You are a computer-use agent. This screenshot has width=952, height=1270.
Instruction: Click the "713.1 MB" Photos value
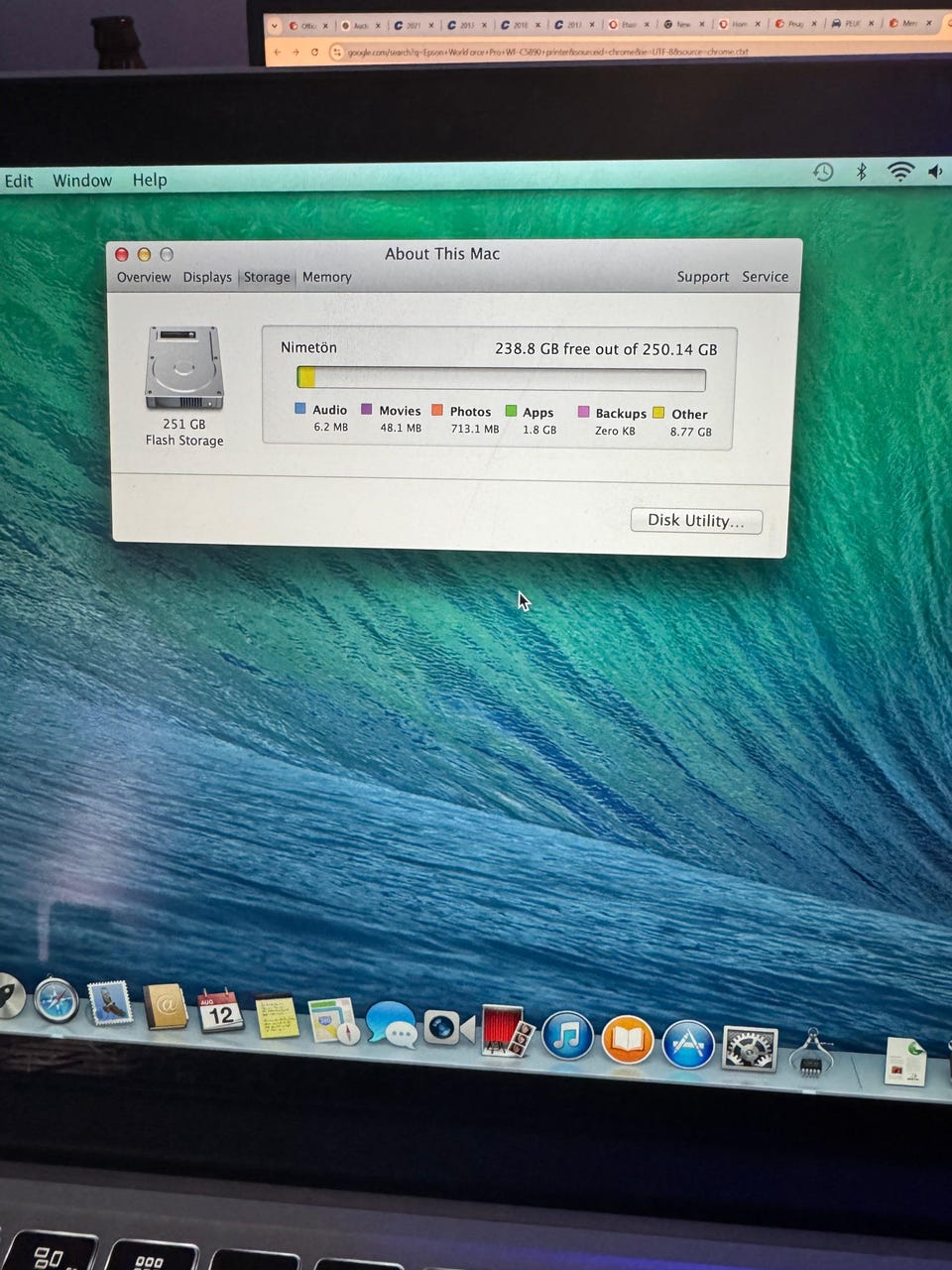tap(475, 429)
